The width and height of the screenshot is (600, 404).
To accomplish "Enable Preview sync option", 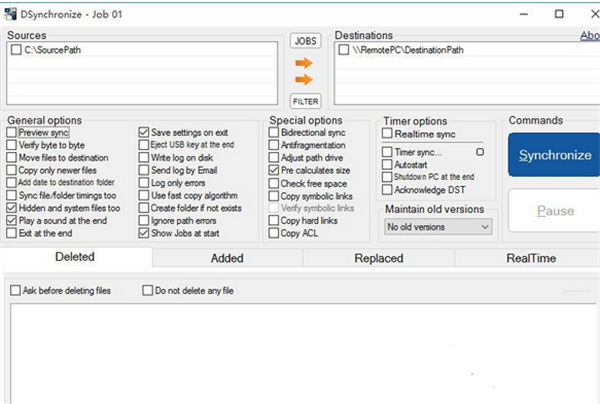I will tap(12, 132).
